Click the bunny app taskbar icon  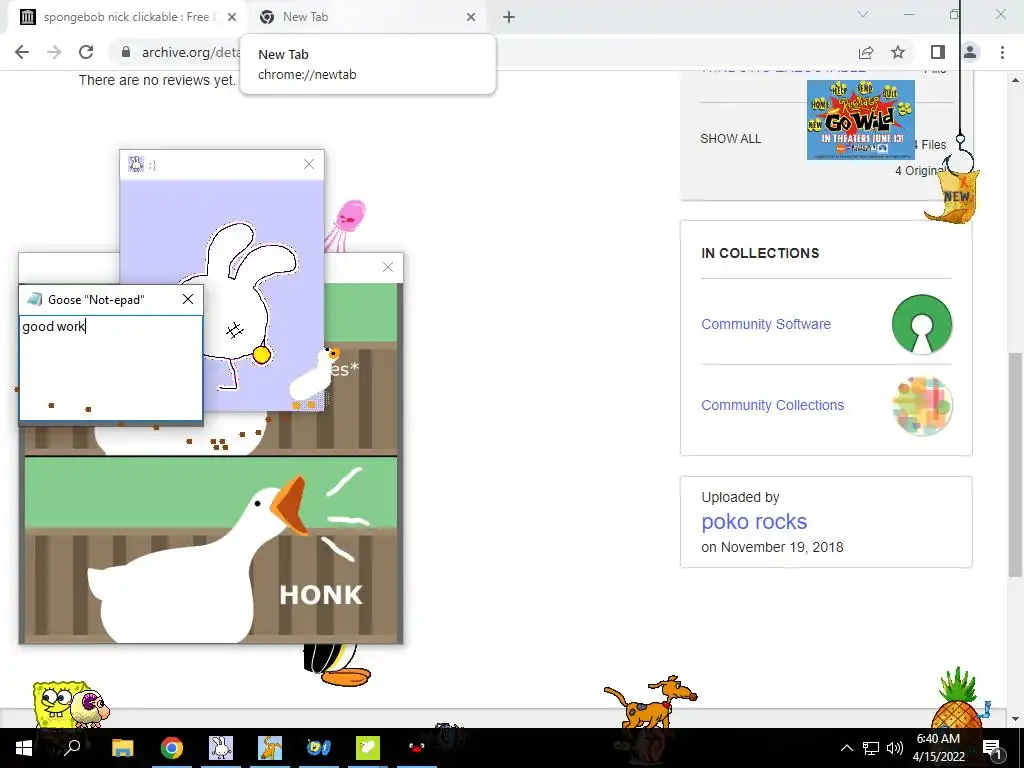(221, 748)
